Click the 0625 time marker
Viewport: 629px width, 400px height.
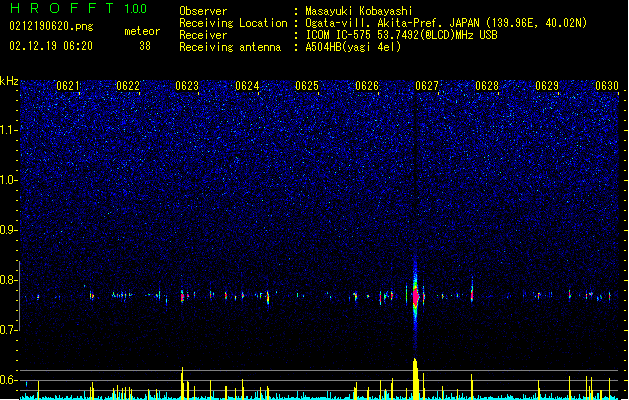pos(307,86)
